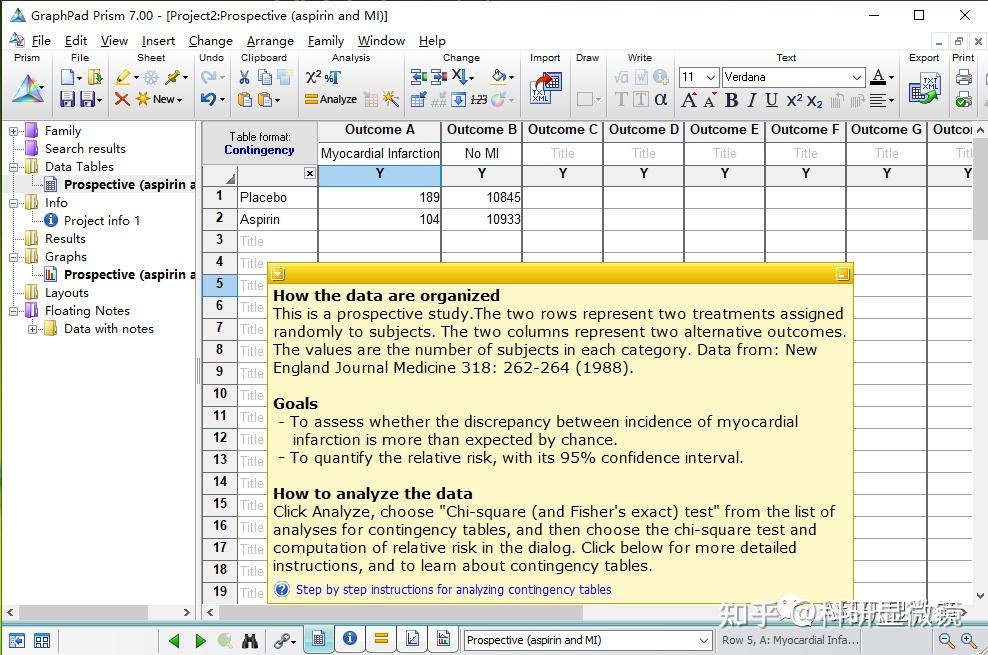Open step by step instructions link

tap(453, 590)
